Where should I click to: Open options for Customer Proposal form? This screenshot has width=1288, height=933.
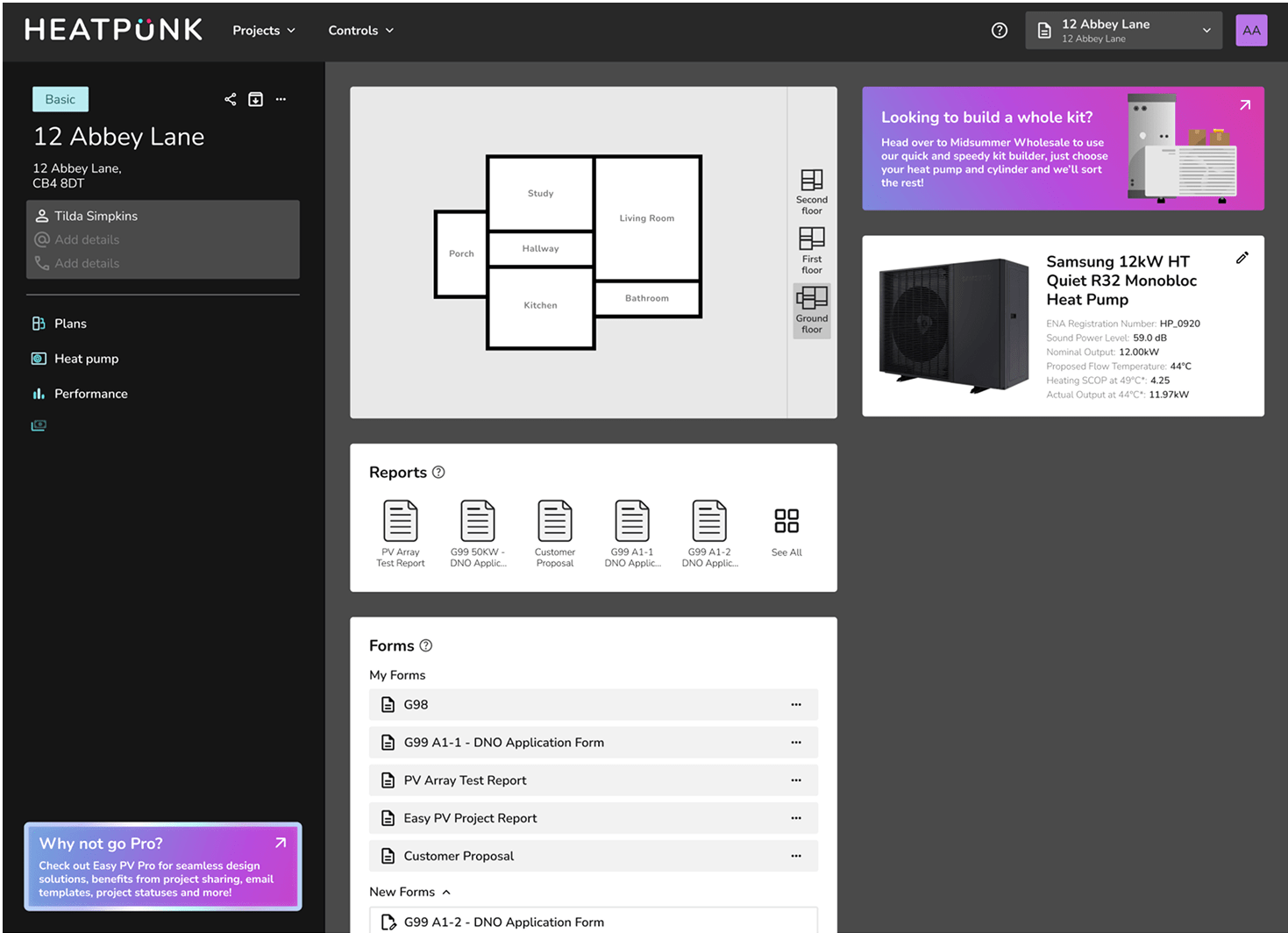(796, 856)
